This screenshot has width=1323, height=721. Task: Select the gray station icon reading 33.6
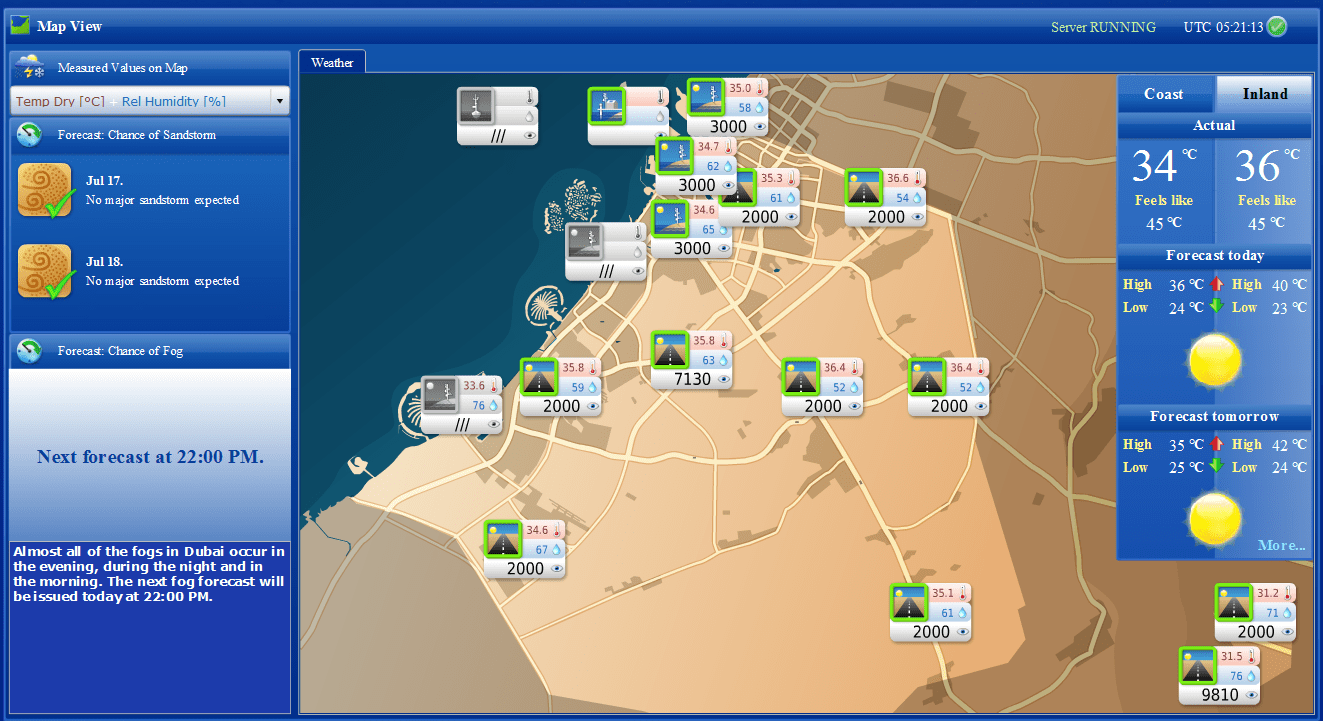point(439,395)
